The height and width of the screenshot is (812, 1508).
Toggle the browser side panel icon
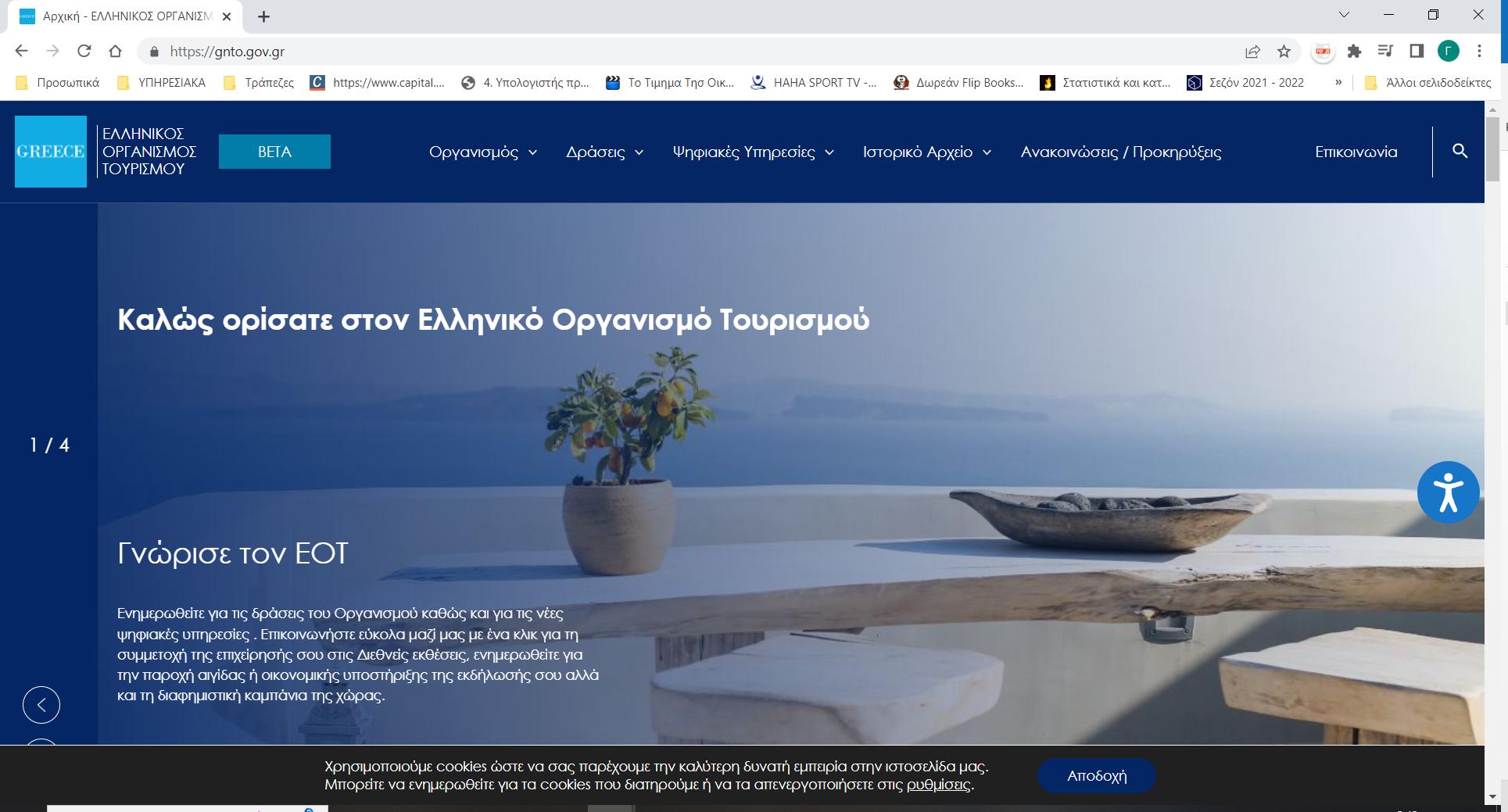click(x=1416, y=52)
